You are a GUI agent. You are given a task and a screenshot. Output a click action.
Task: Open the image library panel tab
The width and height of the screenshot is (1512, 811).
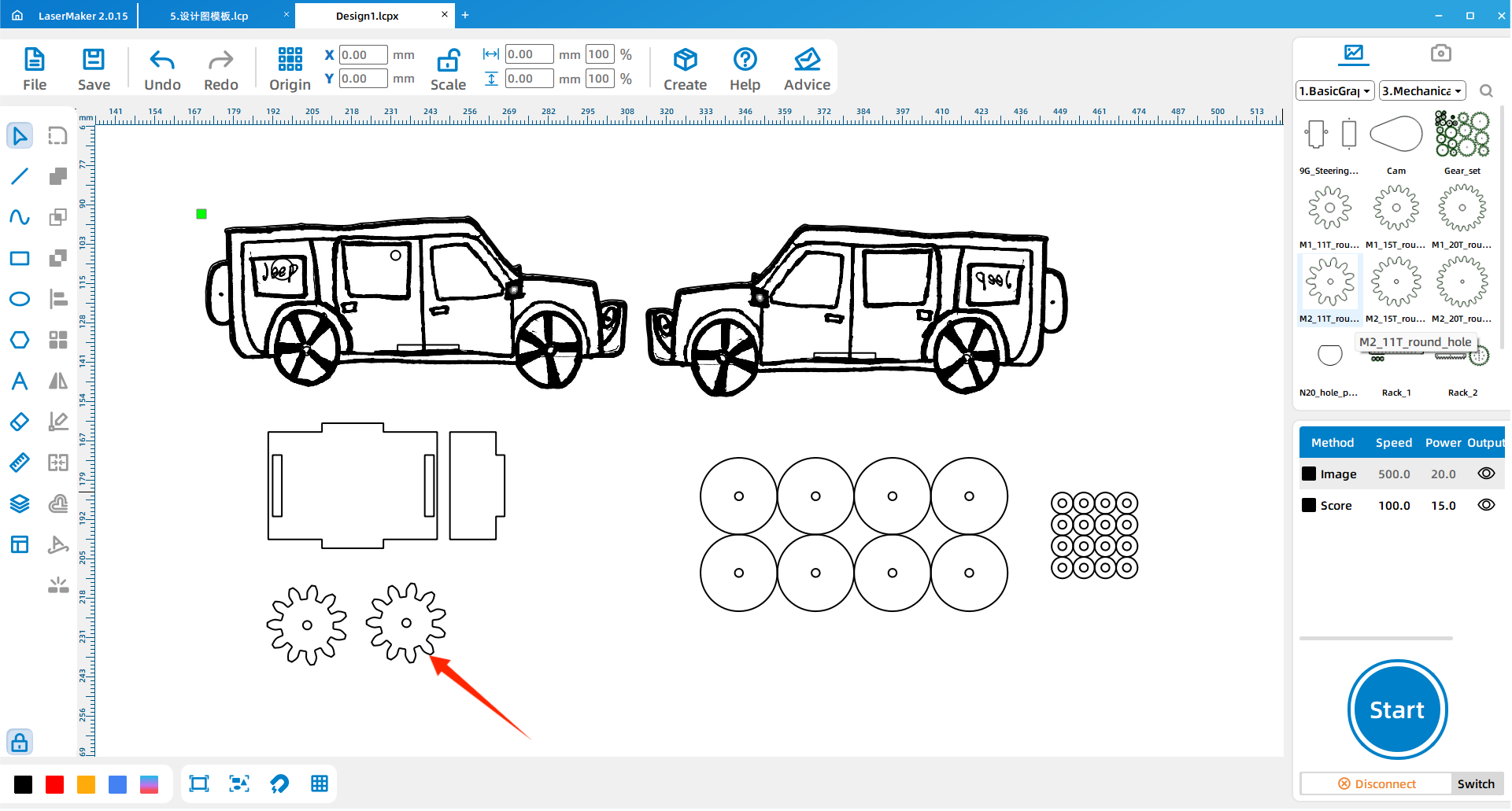(x=1354, y=53)
